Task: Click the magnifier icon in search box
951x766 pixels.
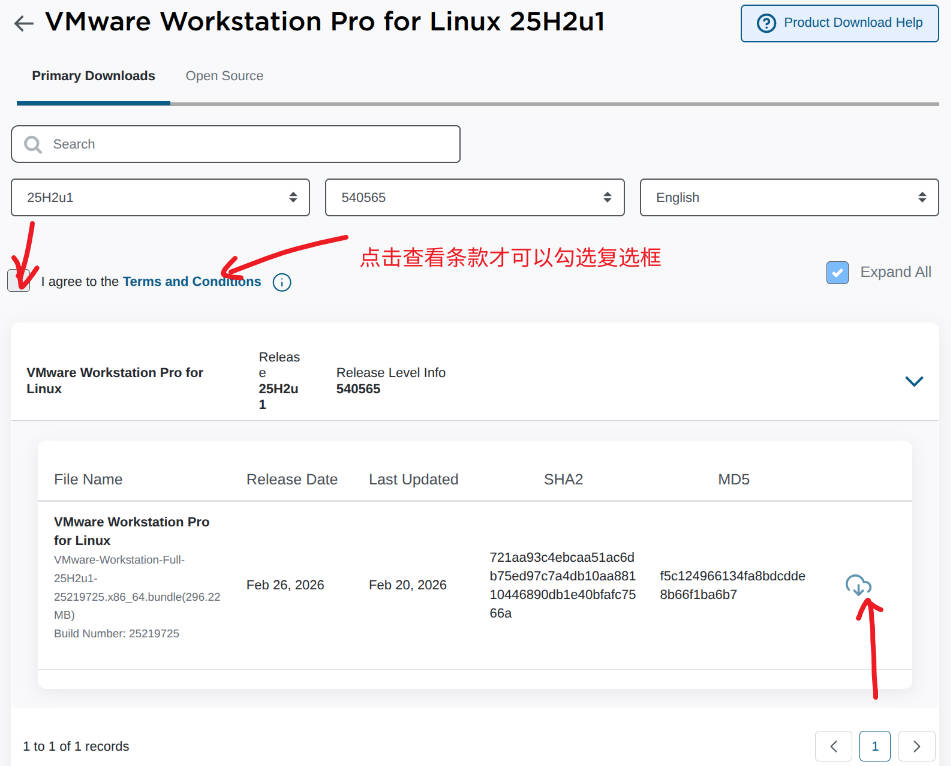Action: 33,144
